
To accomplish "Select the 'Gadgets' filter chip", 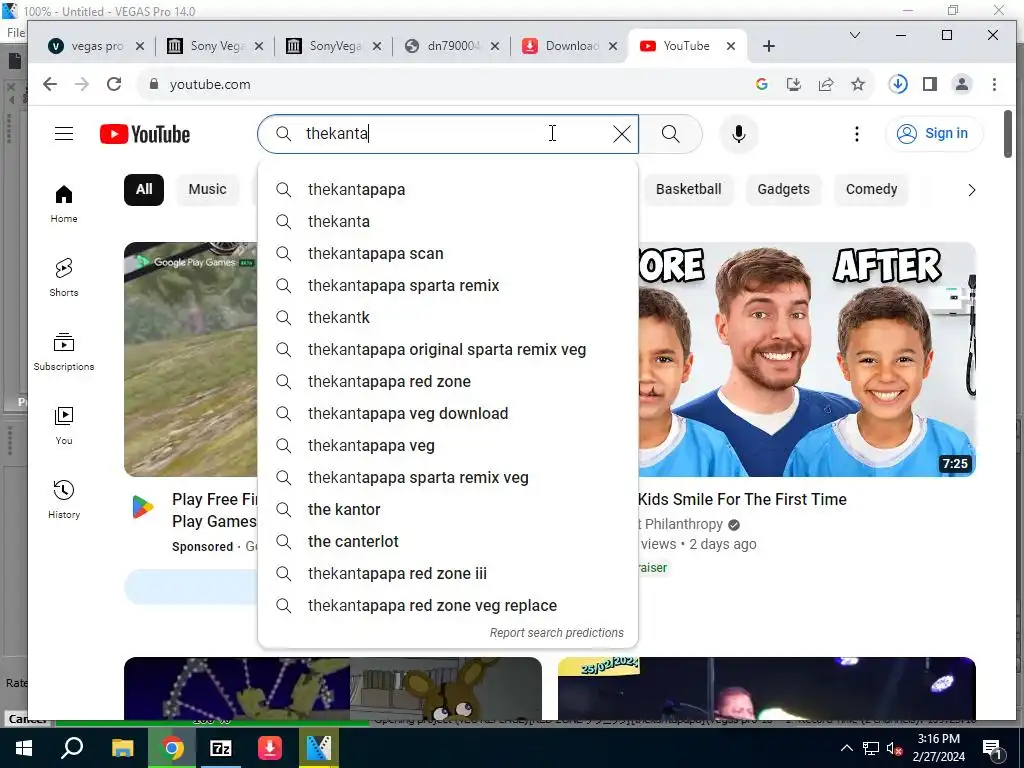I will pos(783,189).
